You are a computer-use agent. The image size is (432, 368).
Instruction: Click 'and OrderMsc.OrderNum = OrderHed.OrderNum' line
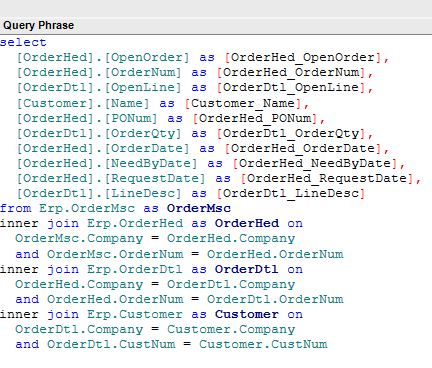(x=179, y=255)
